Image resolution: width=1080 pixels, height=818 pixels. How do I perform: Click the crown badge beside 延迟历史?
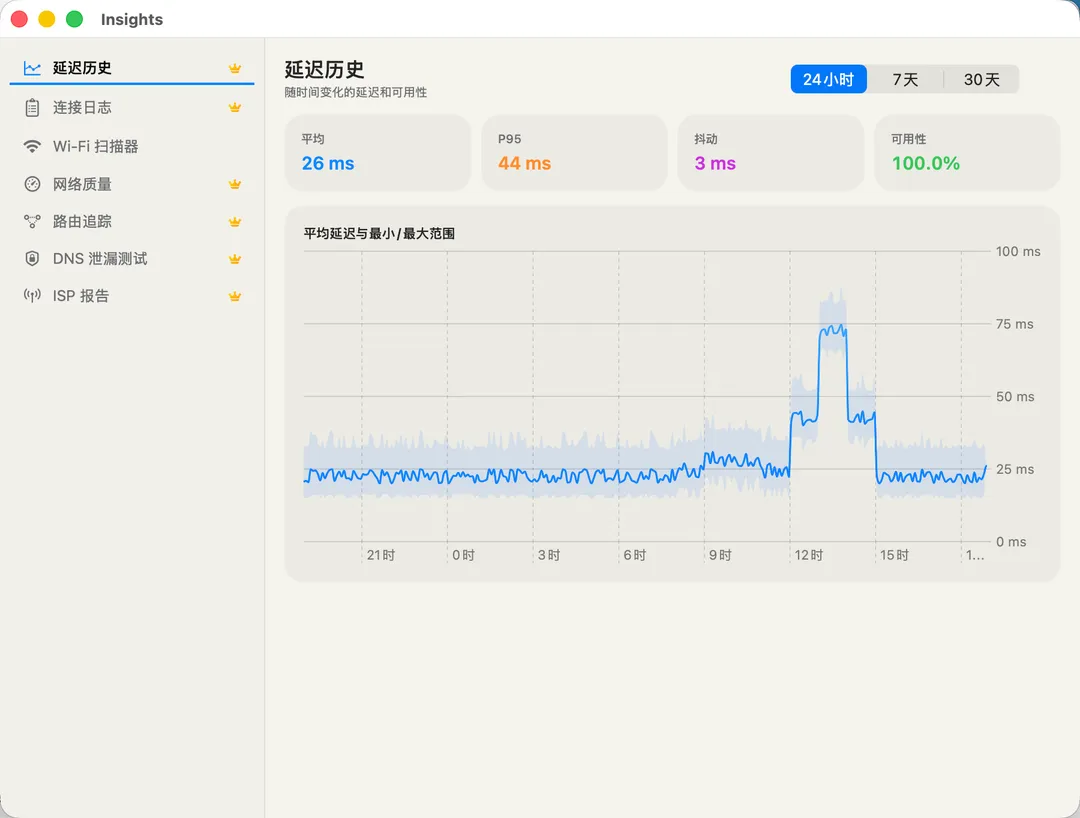click(x=235, y=68)
